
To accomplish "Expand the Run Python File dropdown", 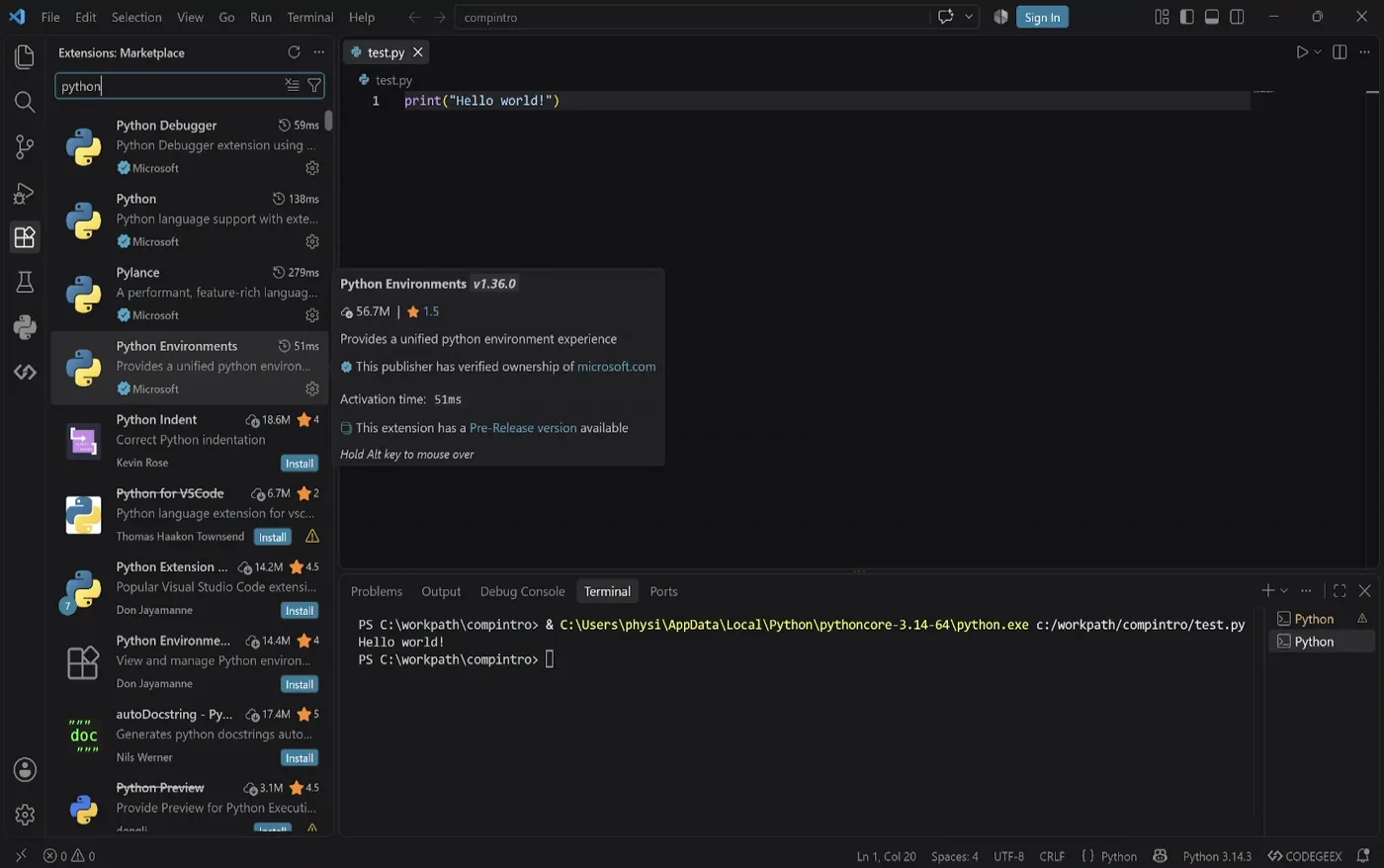I will point(1318,52).
